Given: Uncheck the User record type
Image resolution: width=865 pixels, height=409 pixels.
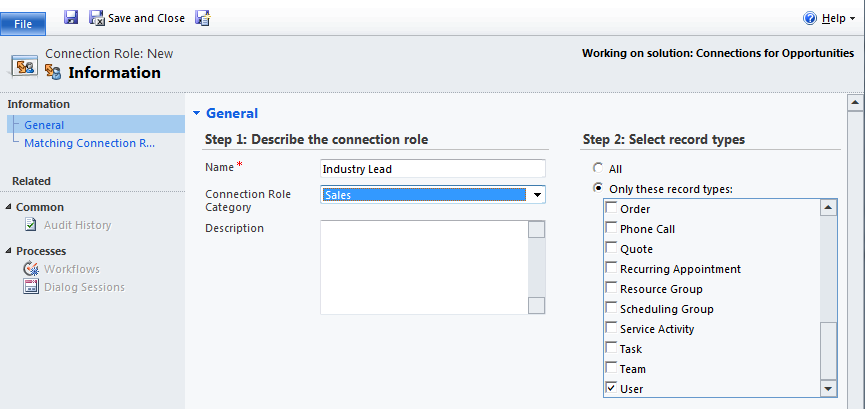Looking at the screenshot, I should (x=612, y=389).
